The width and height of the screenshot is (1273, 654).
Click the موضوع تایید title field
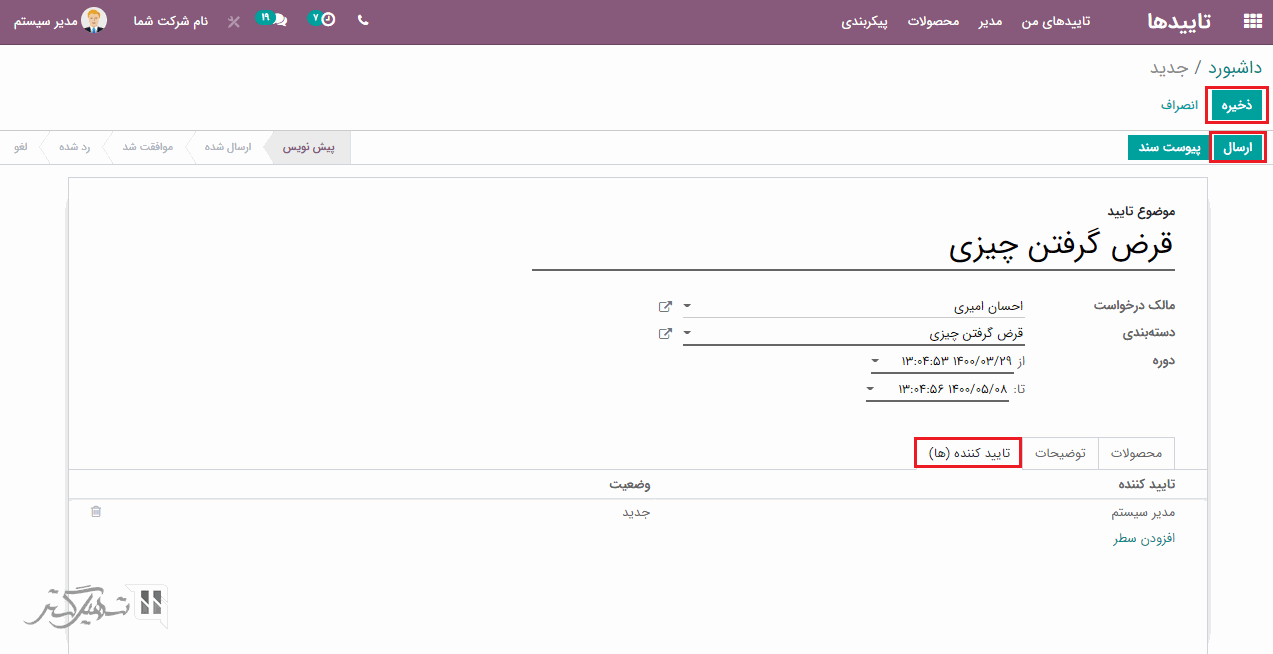[x=853, y=246]
